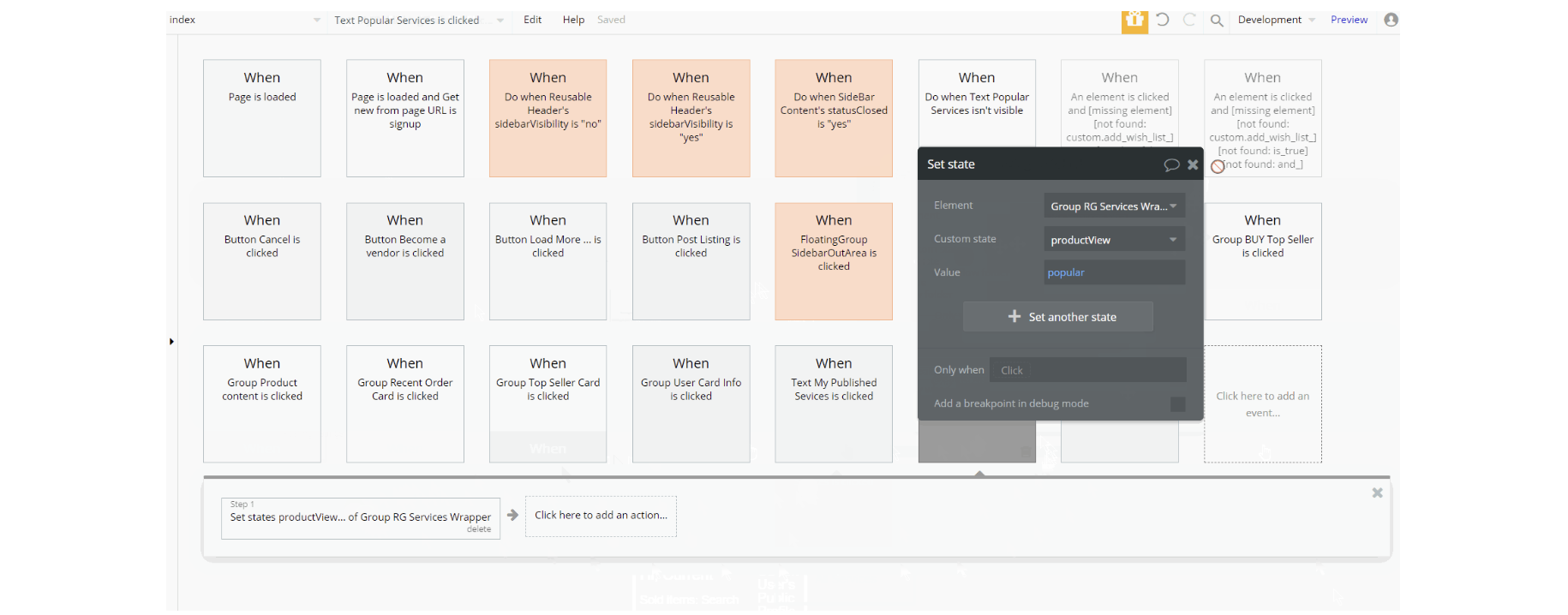1568x615 pixels.
Task: Click here to add an action
Action: pos(601,516)
